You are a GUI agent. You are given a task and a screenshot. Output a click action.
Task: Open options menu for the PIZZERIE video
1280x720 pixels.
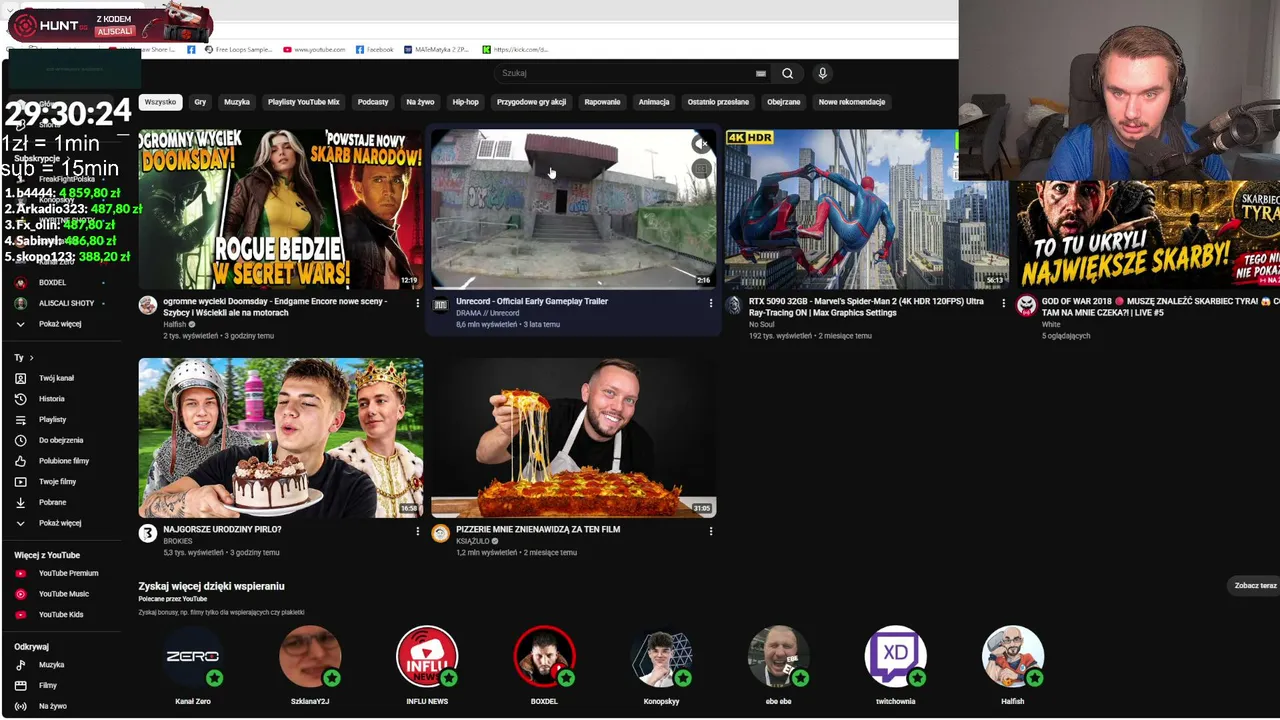[x=711, y=531]
